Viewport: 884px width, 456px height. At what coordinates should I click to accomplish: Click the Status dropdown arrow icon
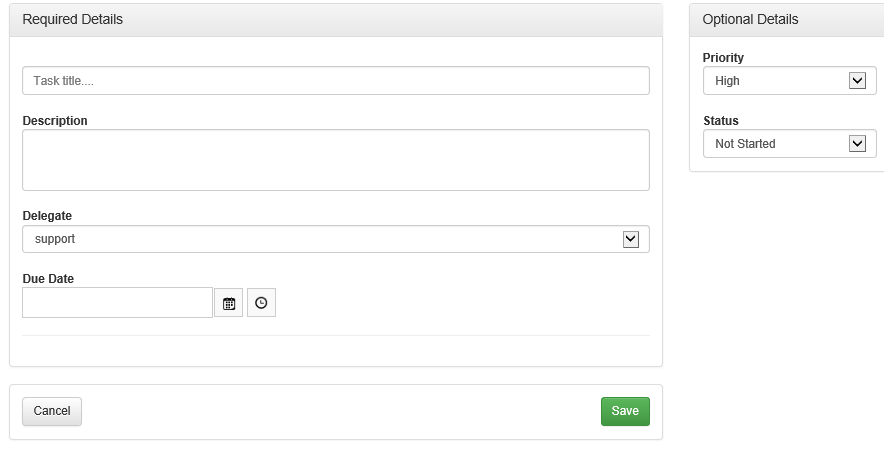(x=857, y=144)
